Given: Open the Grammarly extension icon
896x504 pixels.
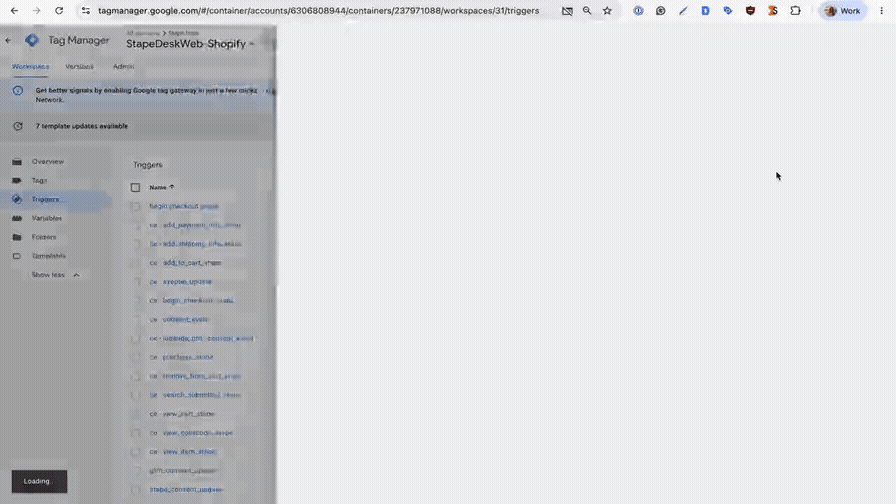Looking at the screenshot, I should click(x=661, y=11).
